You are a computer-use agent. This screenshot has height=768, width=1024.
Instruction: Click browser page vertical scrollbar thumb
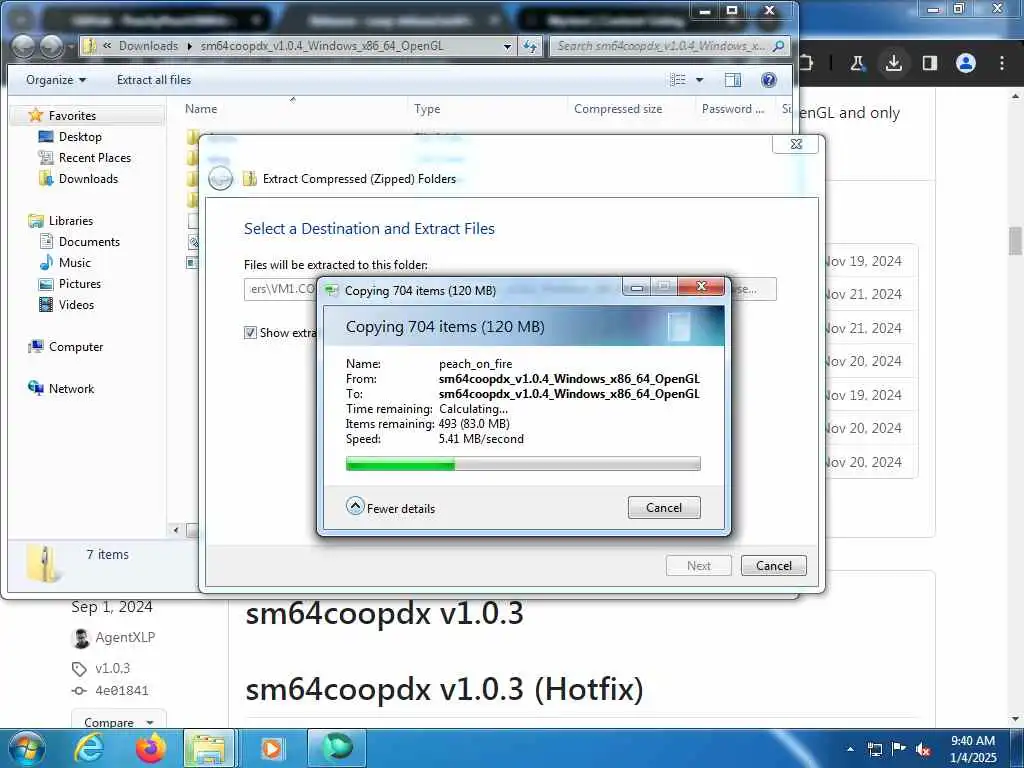(1015, 241)
